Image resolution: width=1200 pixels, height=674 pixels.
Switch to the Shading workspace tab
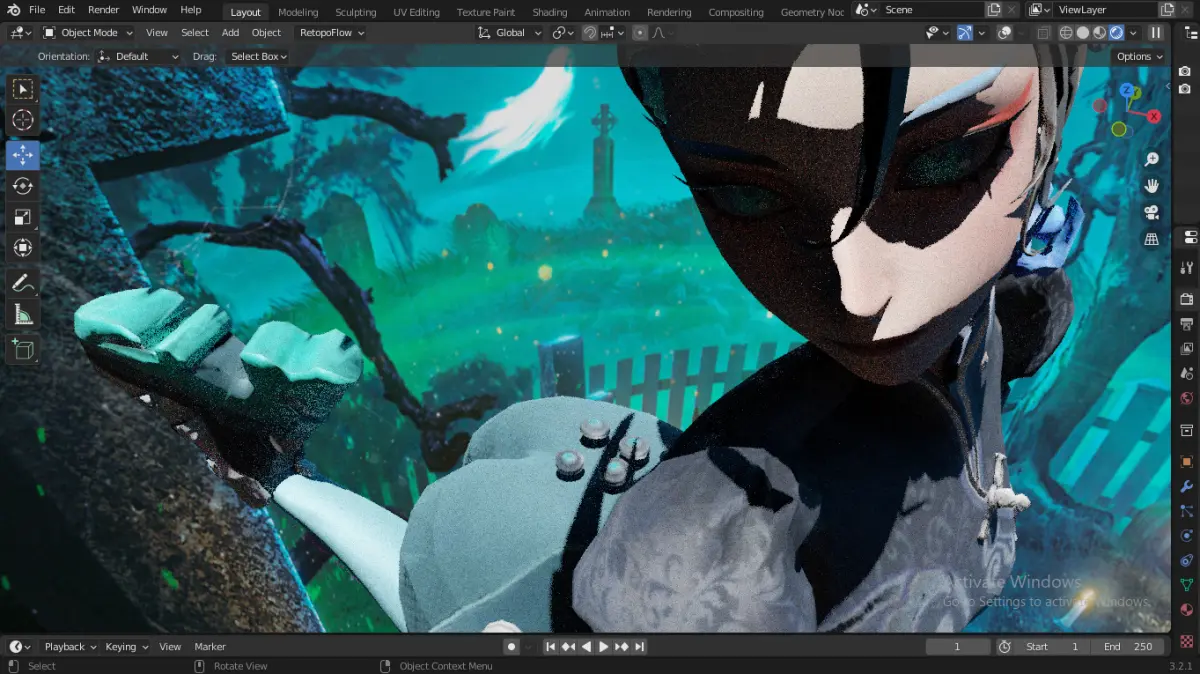point(549,12)
